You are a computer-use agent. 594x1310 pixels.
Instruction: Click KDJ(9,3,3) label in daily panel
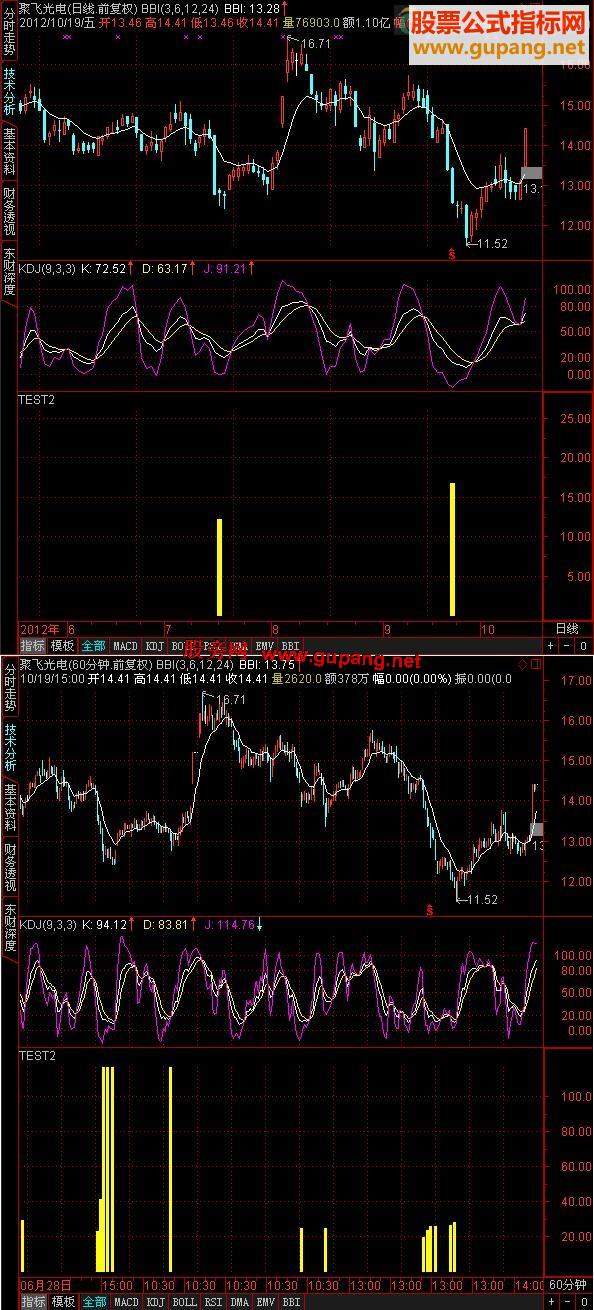(x=47, y=268)
